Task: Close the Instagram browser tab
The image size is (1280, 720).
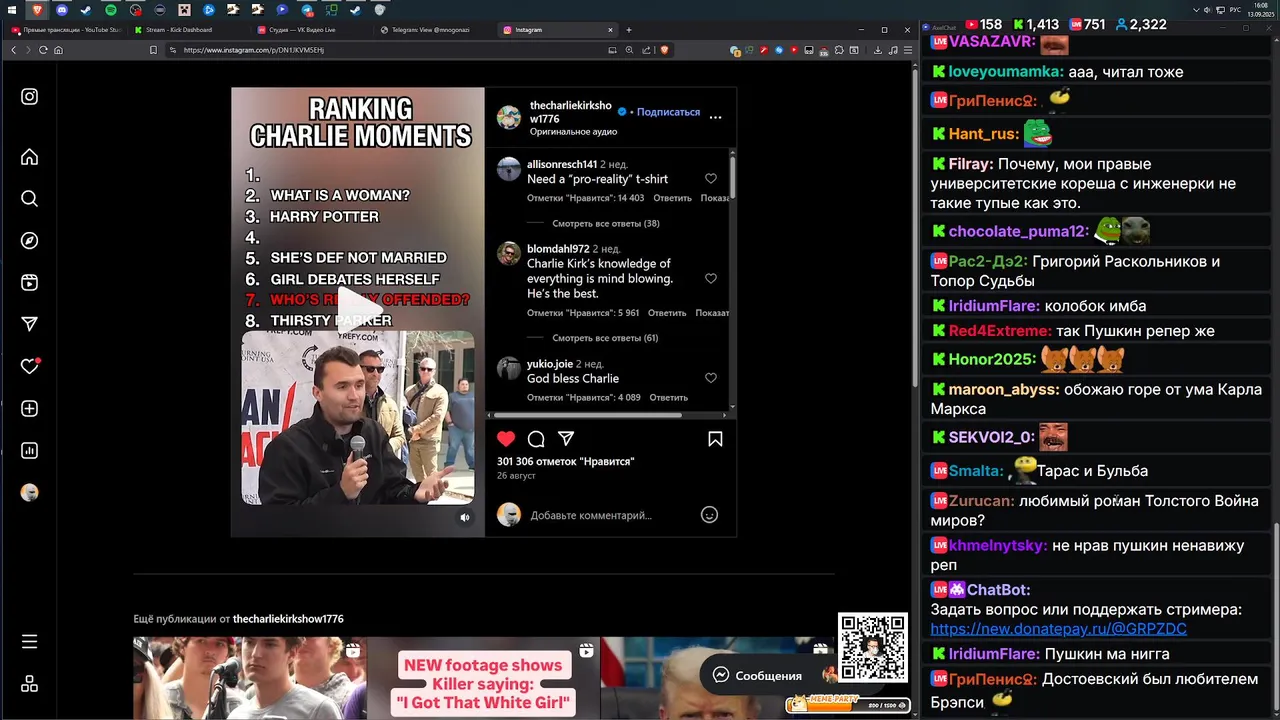Action: pos(610,30)
